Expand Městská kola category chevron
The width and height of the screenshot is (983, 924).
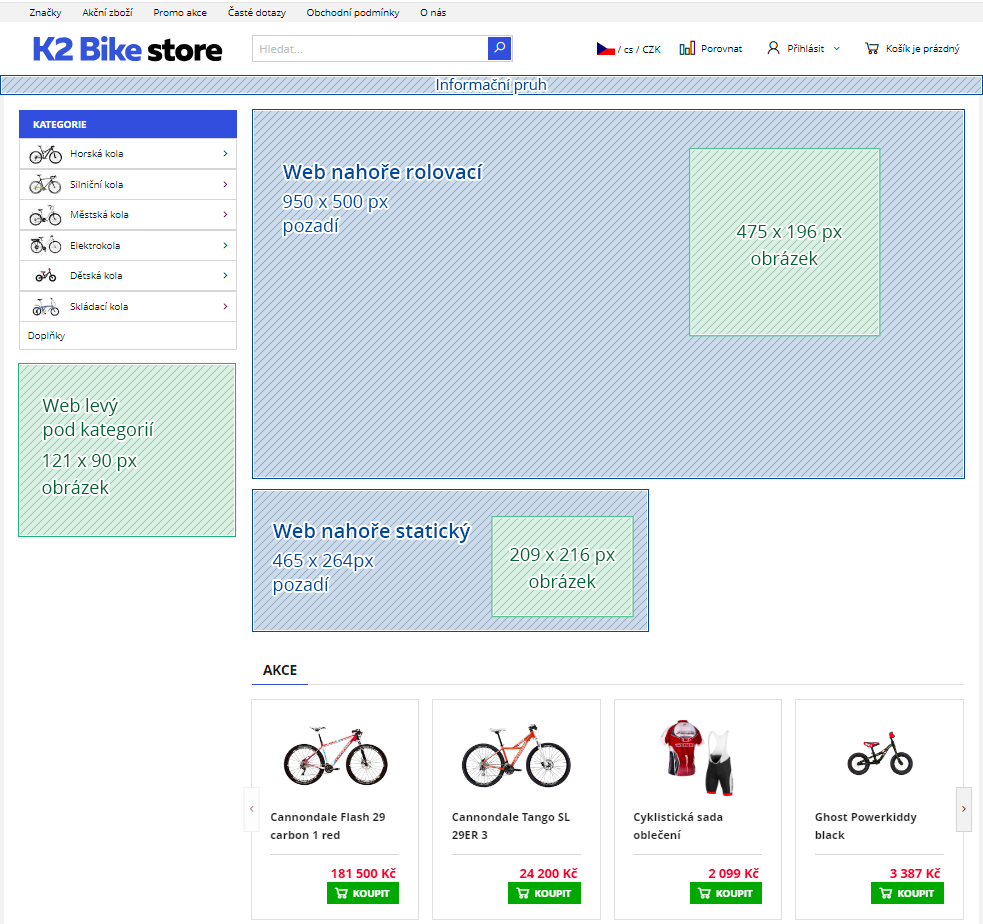225,214
